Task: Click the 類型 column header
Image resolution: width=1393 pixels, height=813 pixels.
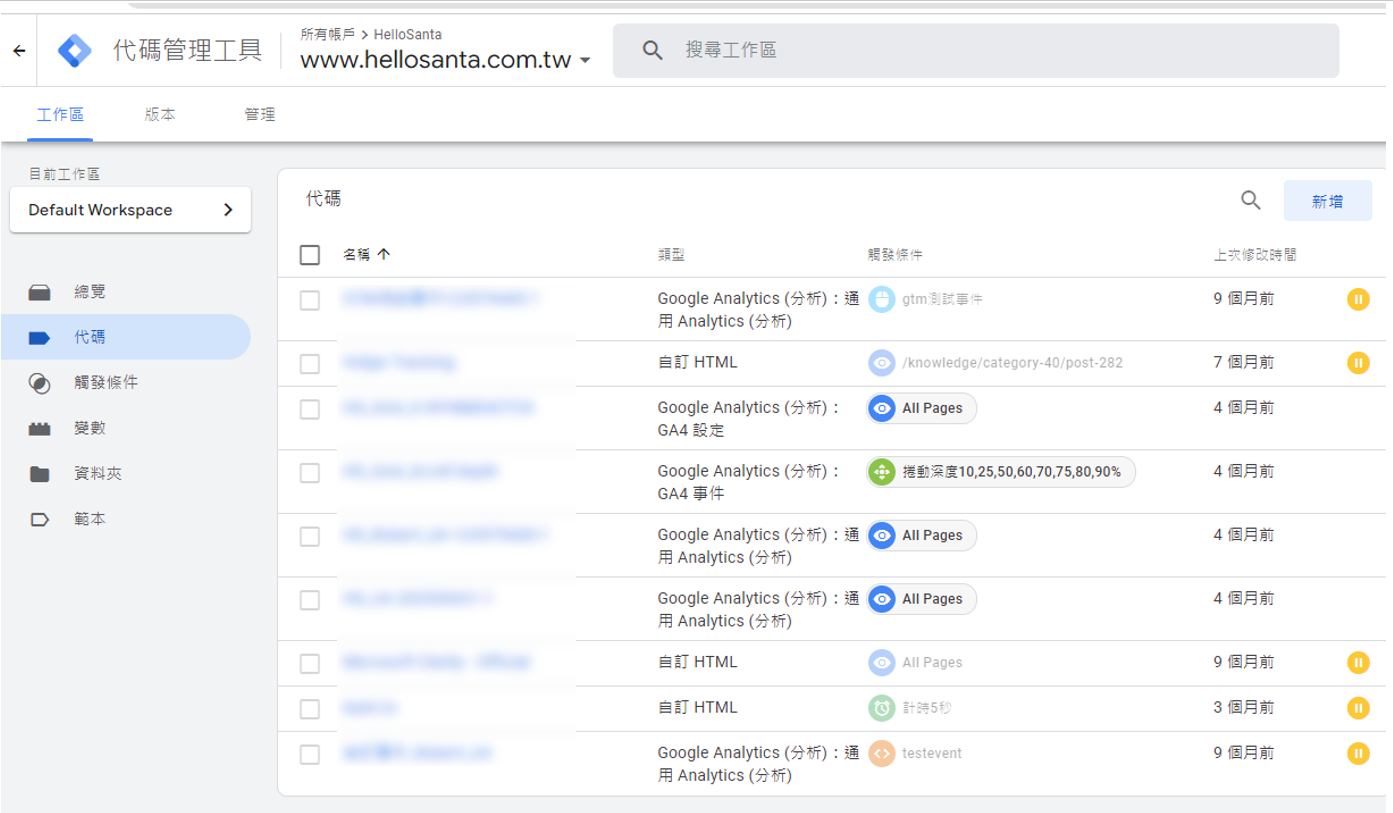Action: tap(671, 255)
